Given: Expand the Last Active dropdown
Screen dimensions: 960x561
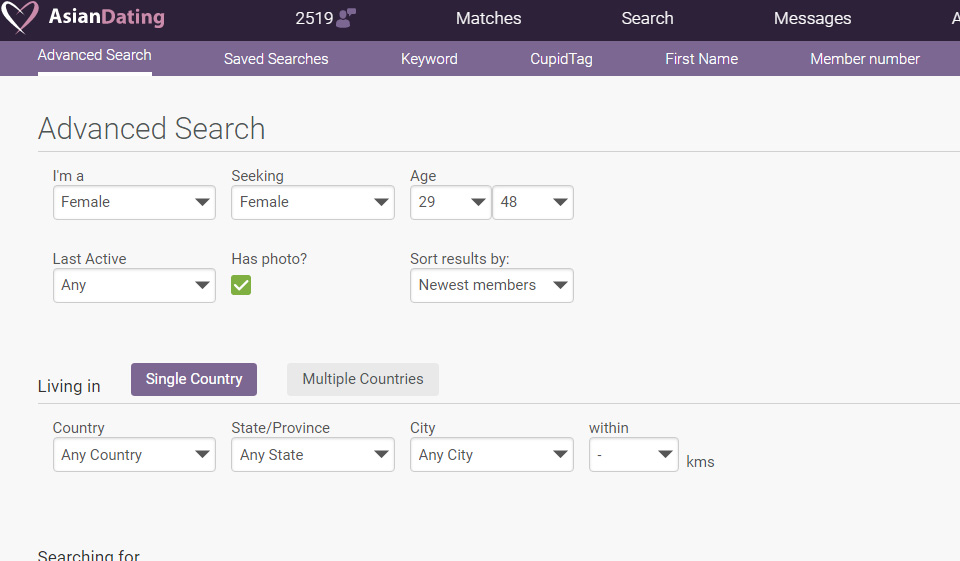Looking at the screenshot, I should tap(134, 285).
